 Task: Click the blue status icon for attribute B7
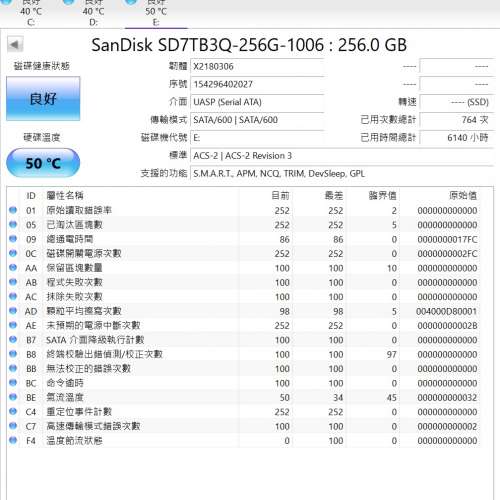coord(13,339)
